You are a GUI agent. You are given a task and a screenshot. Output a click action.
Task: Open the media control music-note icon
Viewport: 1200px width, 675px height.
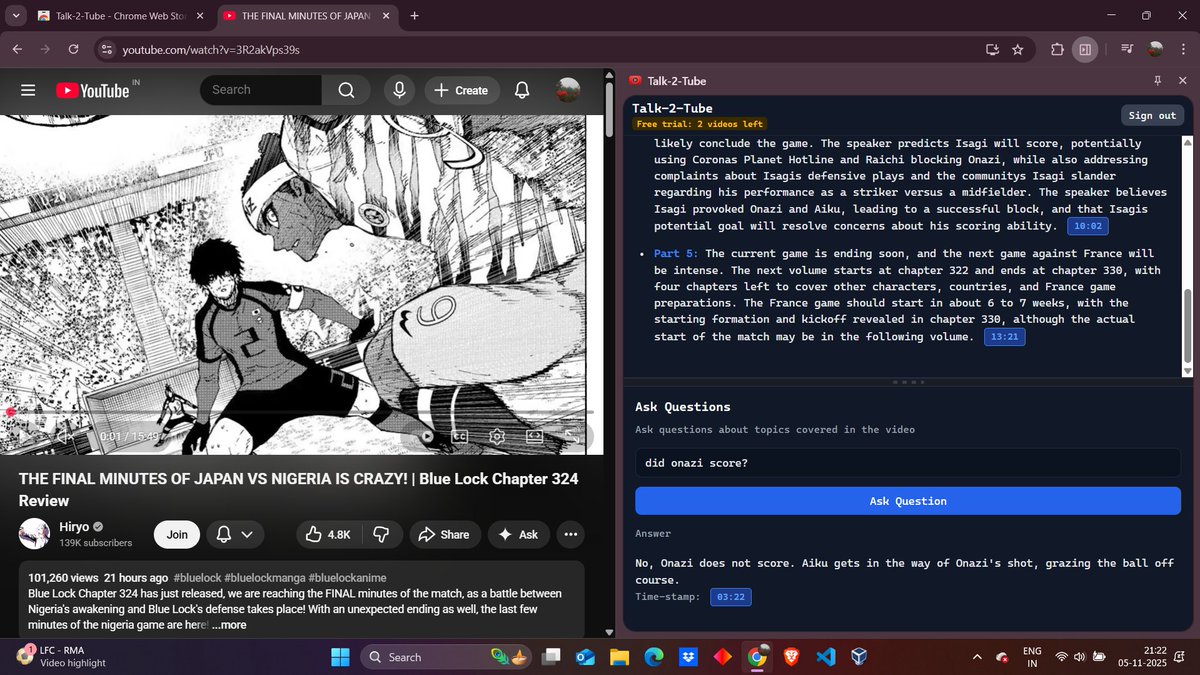click(1127, 49)
